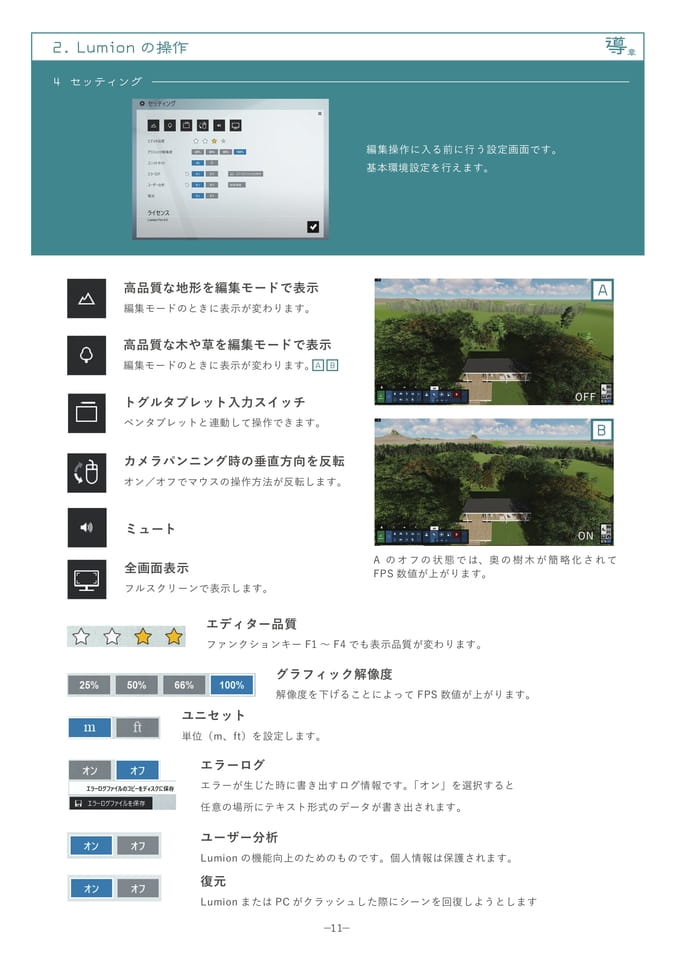This screenshot has width=678, height=960.
Task: Enable 復元 with its large オン button
Action: point(91,888)
